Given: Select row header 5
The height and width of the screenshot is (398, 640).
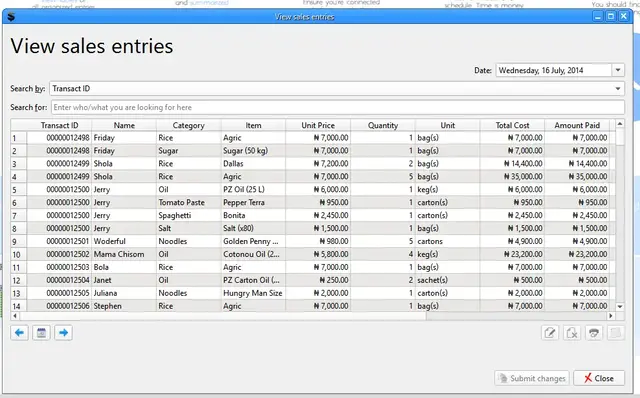Looking at the screenshot, I should 18,190.
